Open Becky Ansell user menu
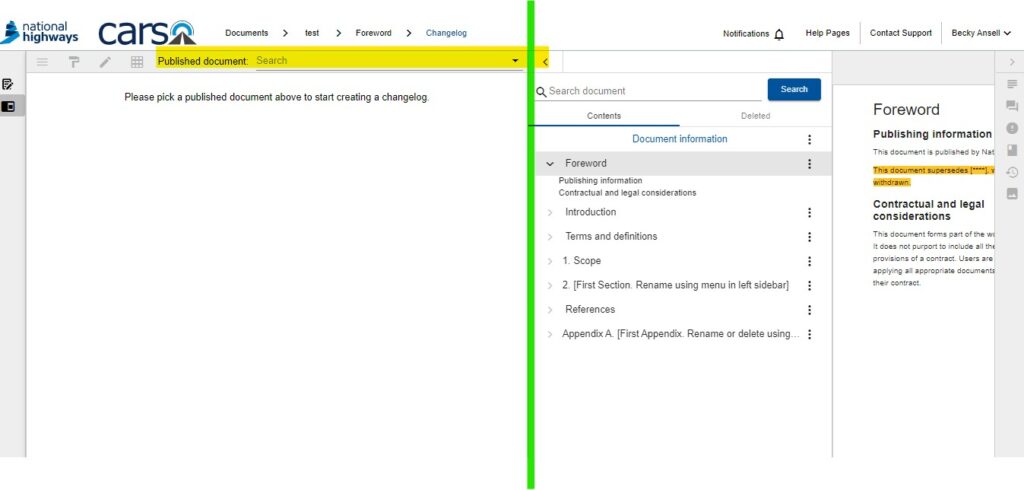This screenshot has width=1024, height=490. coord(980,33)
